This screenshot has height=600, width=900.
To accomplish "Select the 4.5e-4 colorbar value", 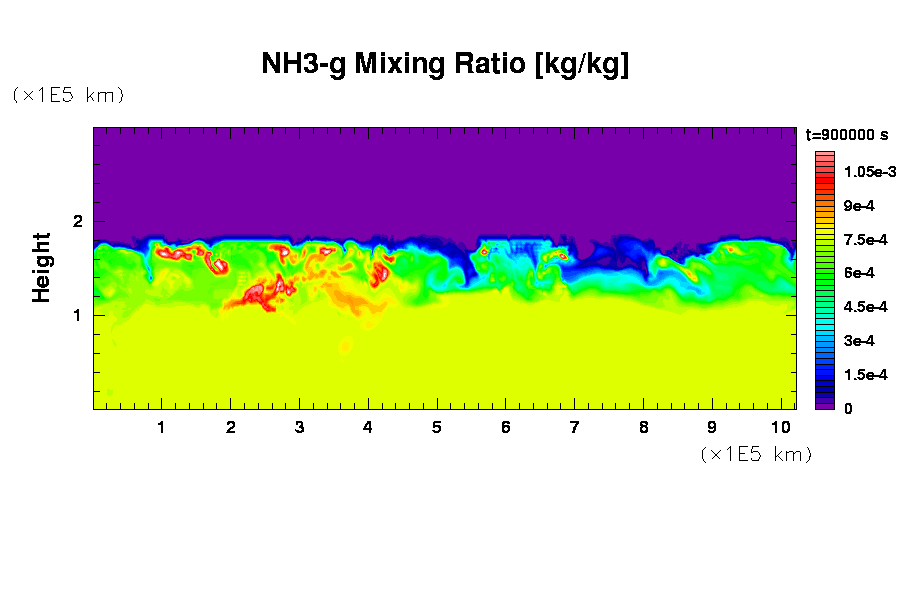I will [x=865, y=307].
